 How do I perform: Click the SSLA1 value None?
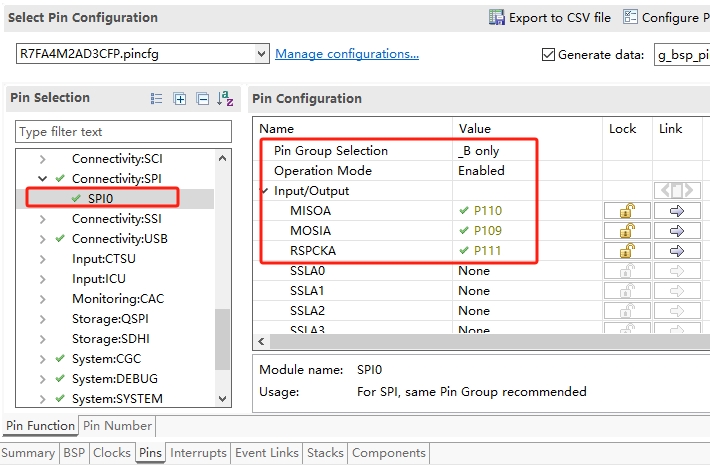click(x=474, y=291)
